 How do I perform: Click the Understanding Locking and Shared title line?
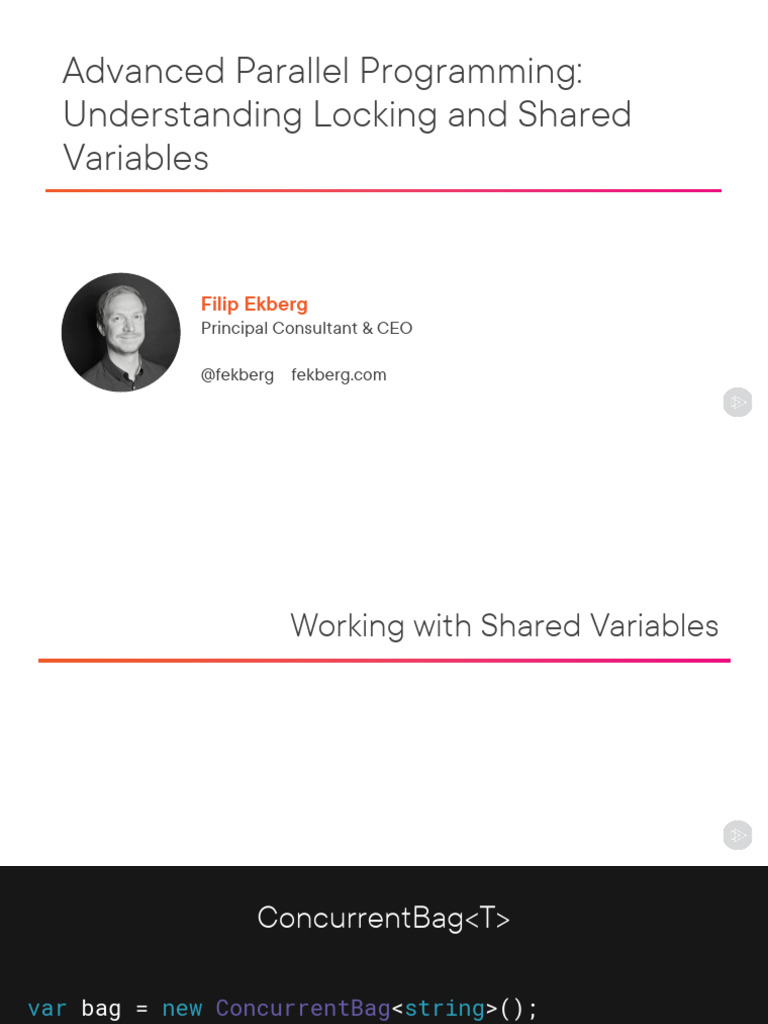click(347, 115)
